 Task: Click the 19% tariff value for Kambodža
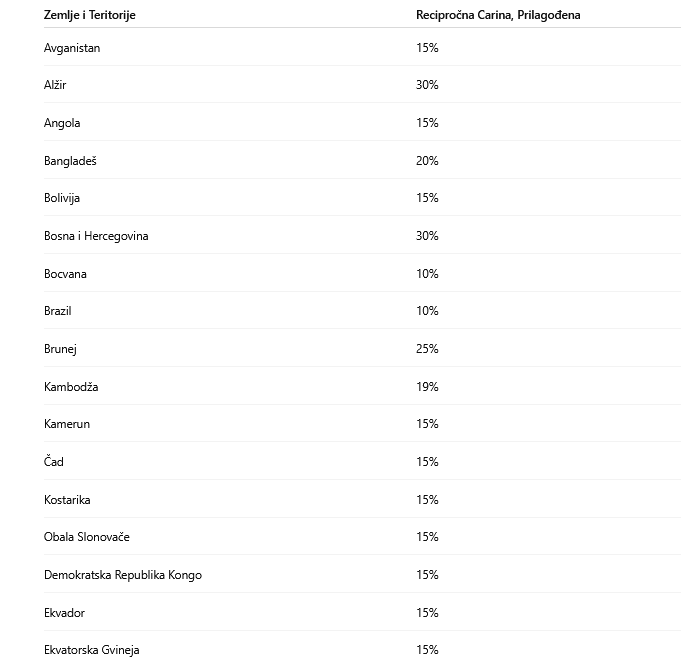coord(427,387)
